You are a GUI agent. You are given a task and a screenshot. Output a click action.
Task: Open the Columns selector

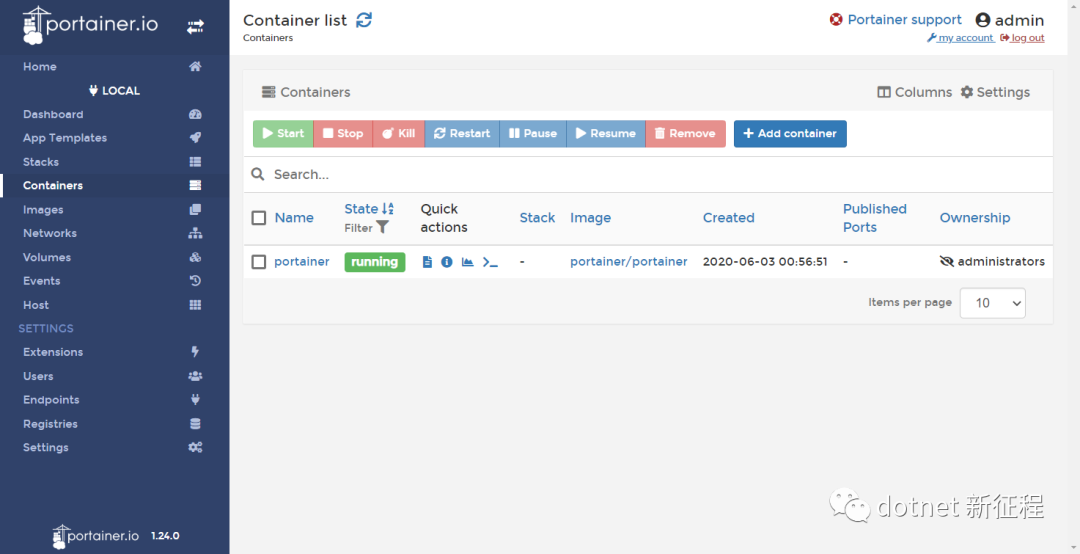coord(914,92)
